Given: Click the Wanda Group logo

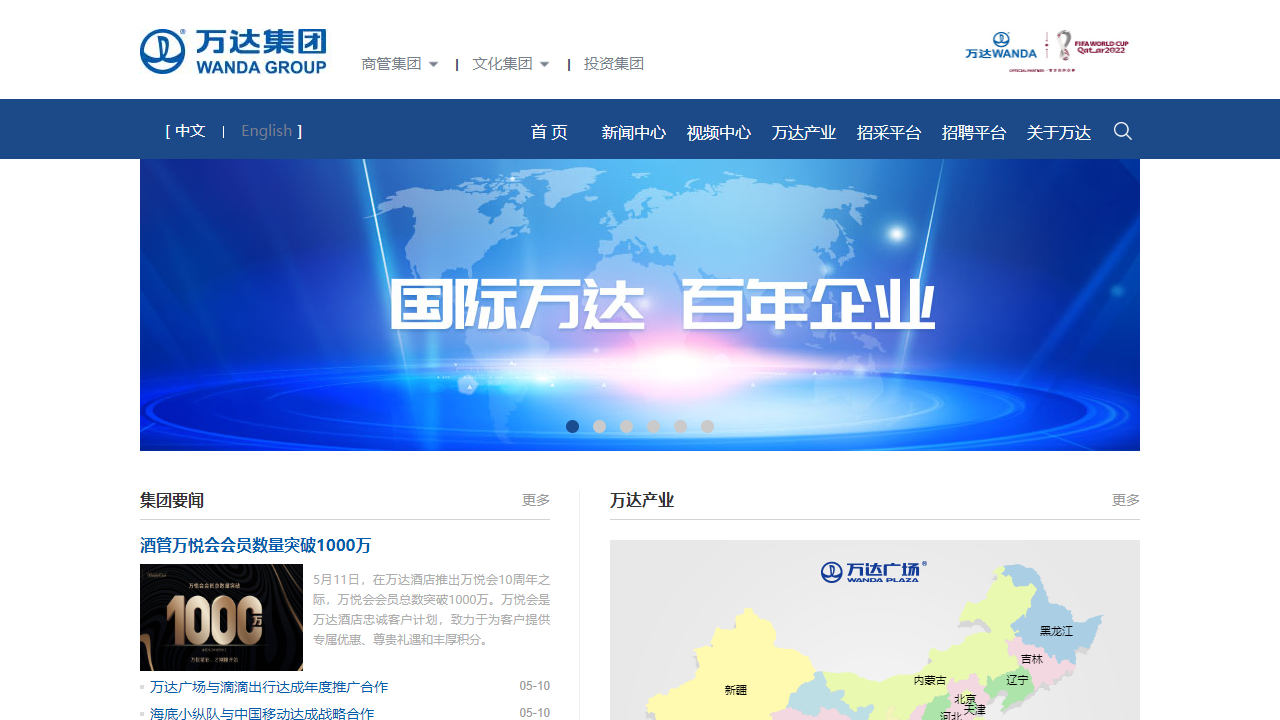Looking at the screenshot, I should click(233, 51).
